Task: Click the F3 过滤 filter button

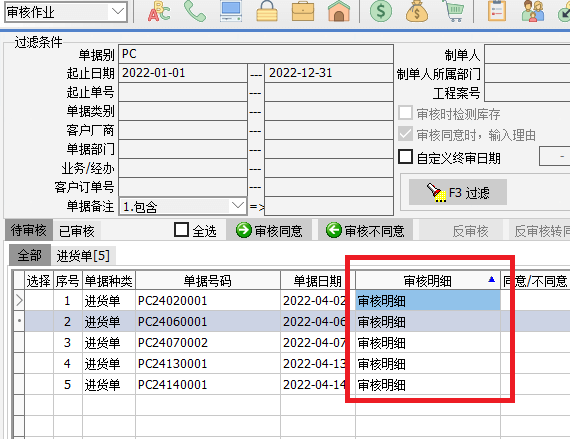Action: (458, 192)
